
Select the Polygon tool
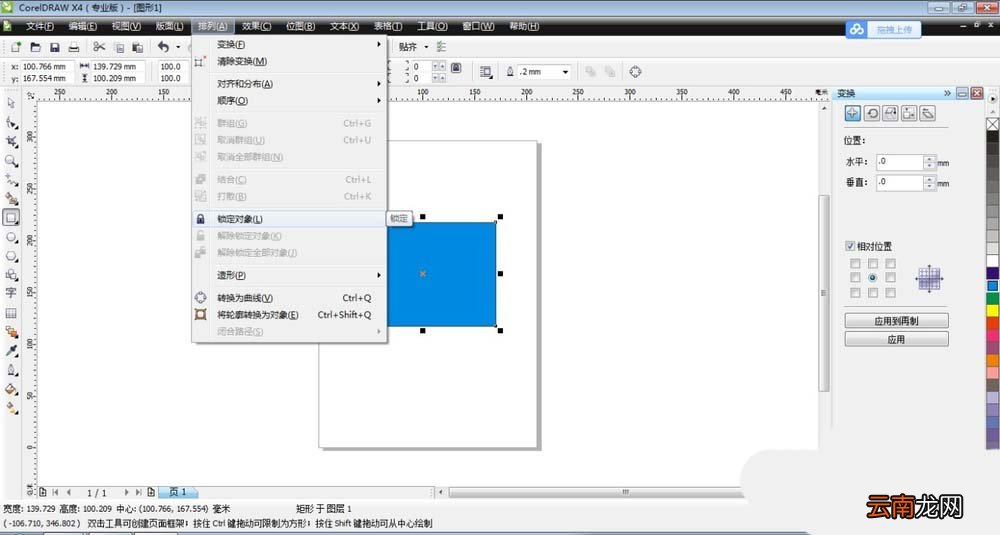point(11,256)
